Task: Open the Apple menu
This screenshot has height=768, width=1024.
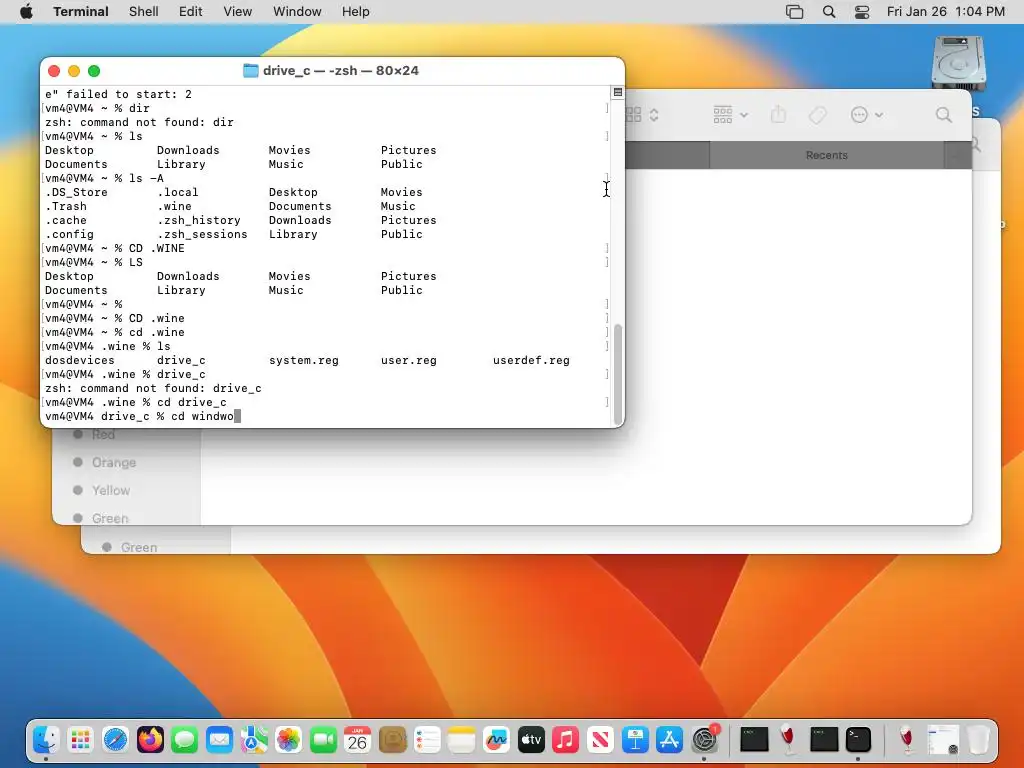Action: pyautogui.click(x=26, y=12)
